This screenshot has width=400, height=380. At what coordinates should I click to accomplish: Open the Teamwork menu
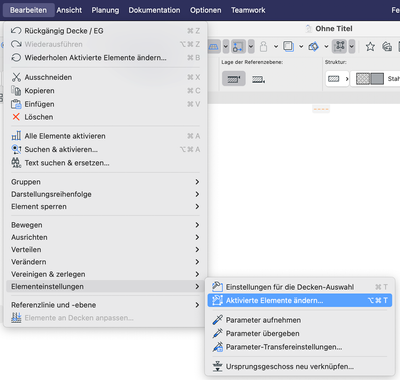click(248, 10)
